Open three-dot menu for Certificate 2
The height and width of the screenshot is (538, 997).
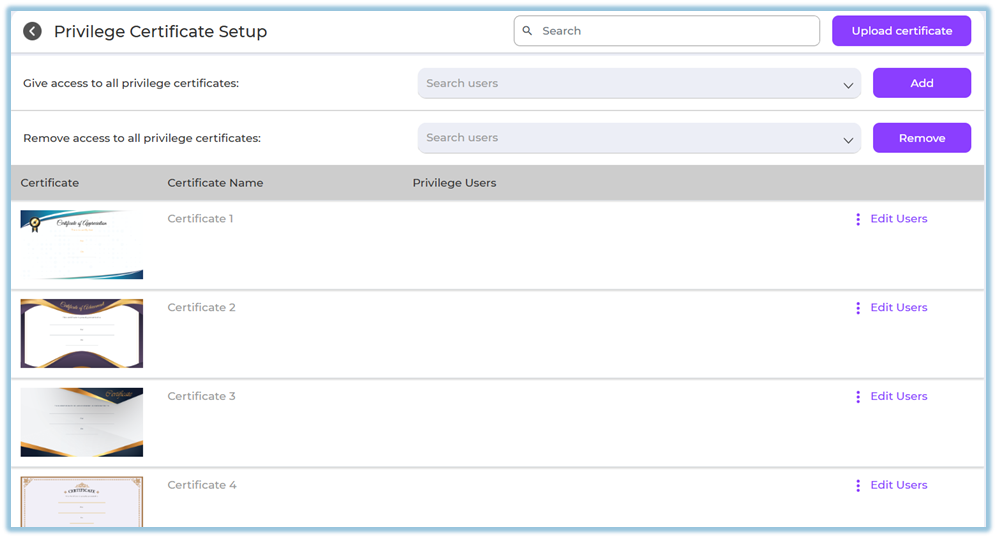point(858,308)
